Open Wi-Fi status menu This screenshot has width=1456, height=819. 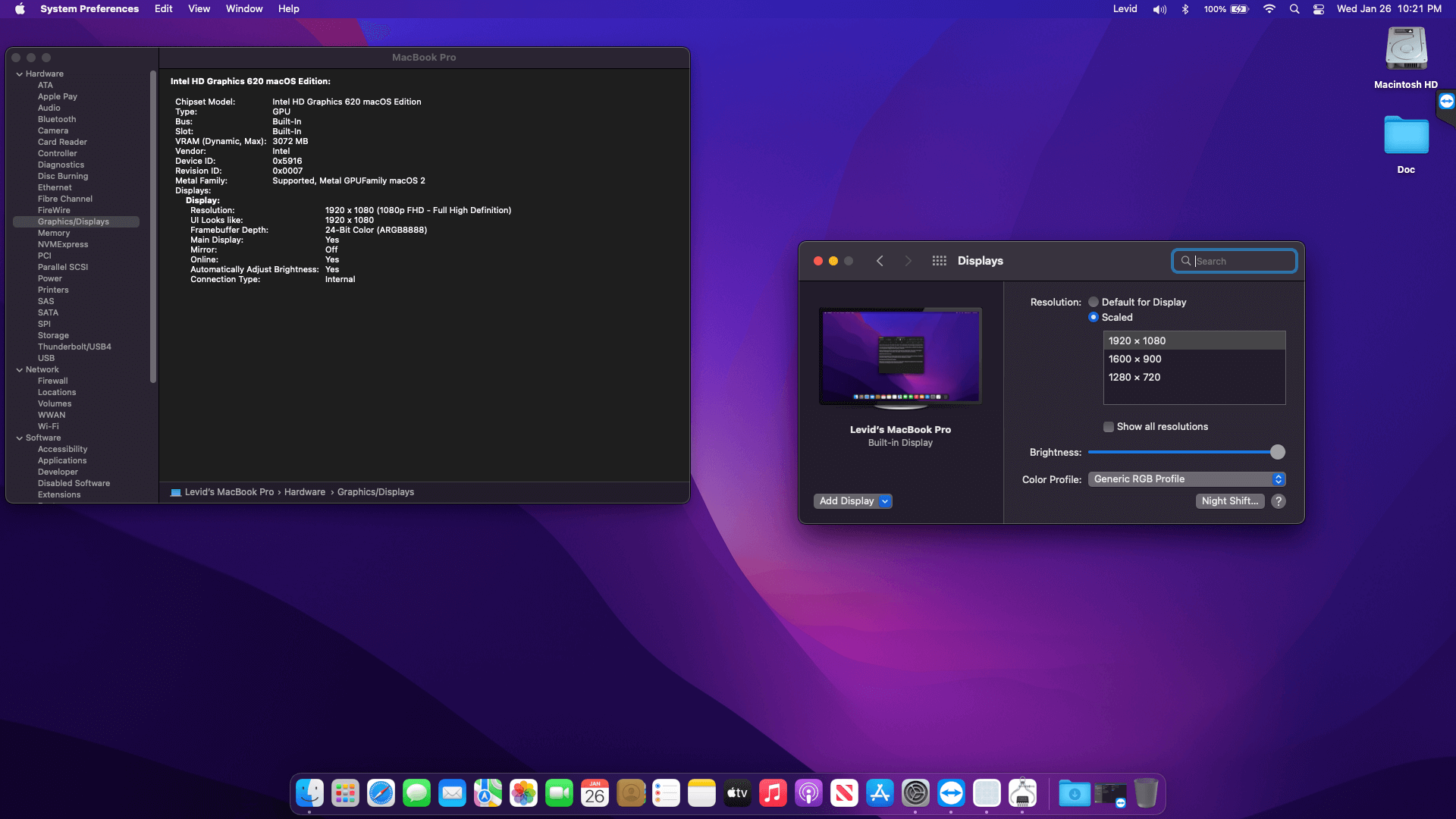[1269, 9]
